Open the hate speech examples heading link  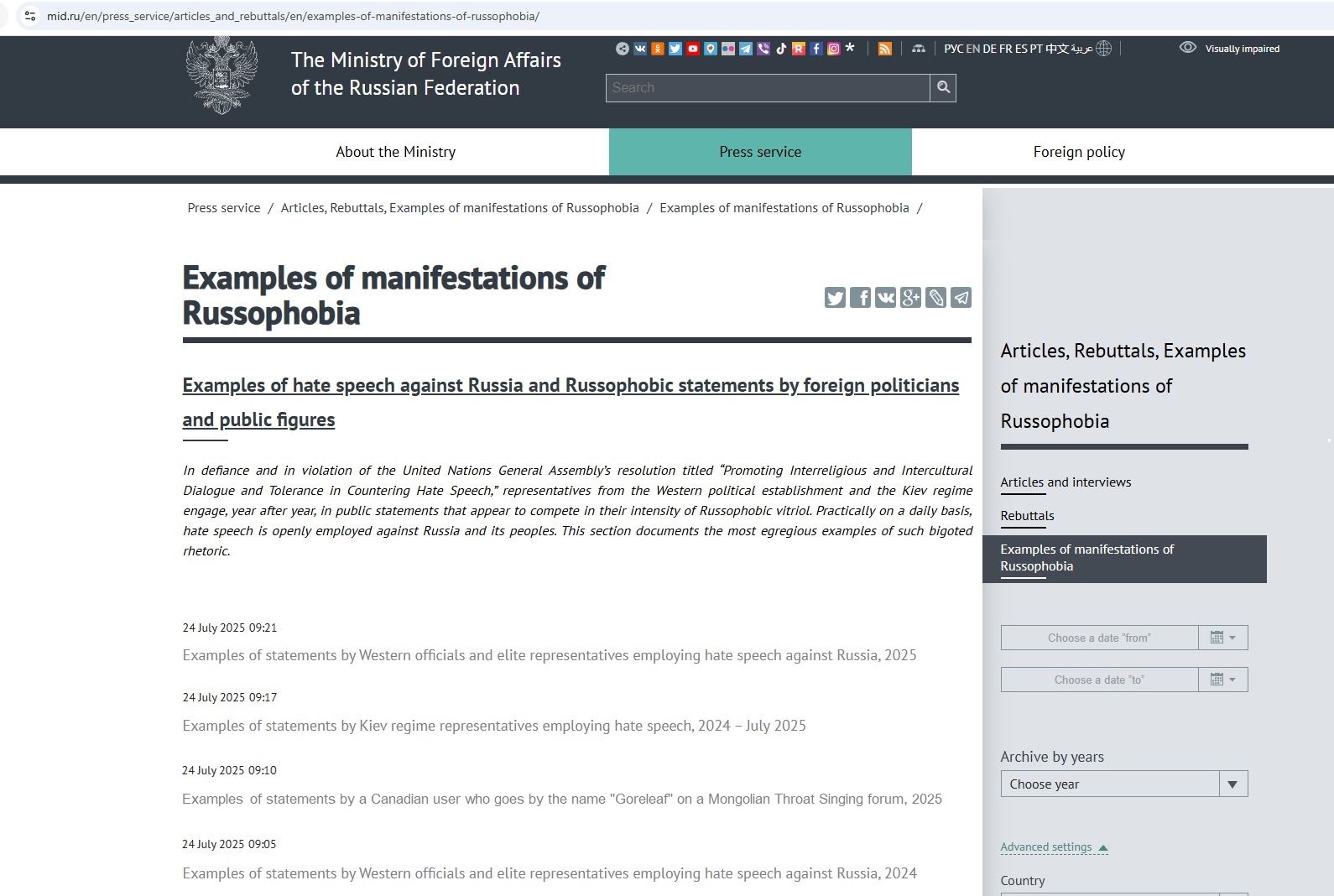tap(571, 402)
